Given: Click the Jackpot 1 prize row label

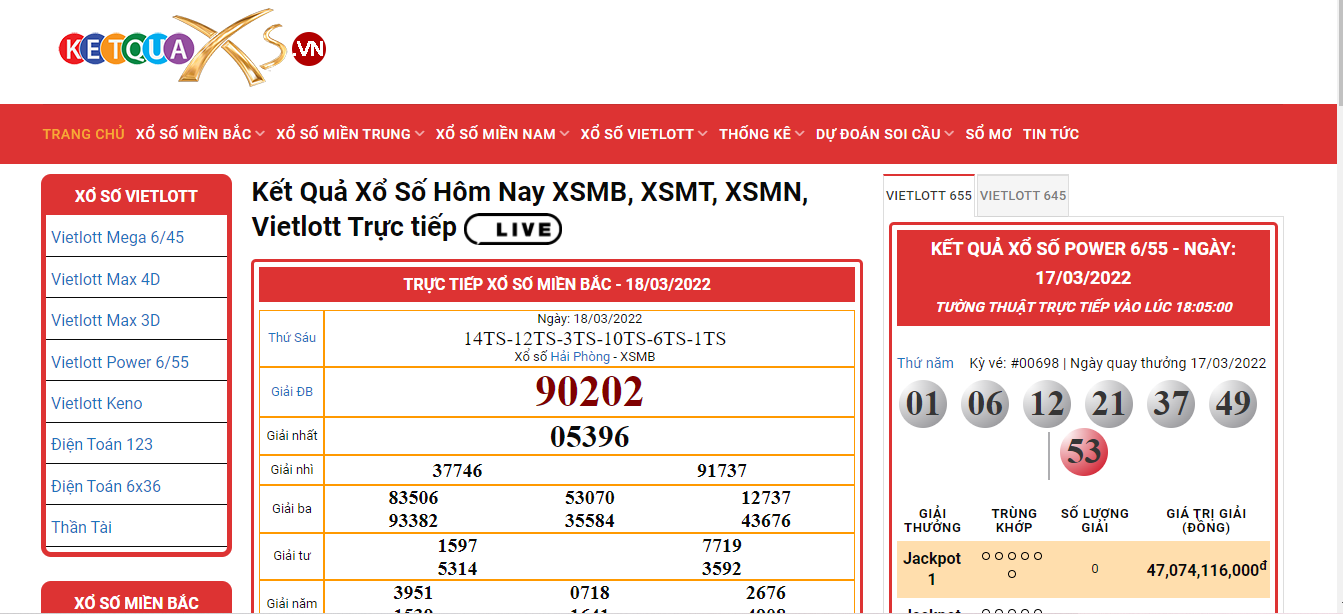Looking at the screenshot, I should coord(932,569).
